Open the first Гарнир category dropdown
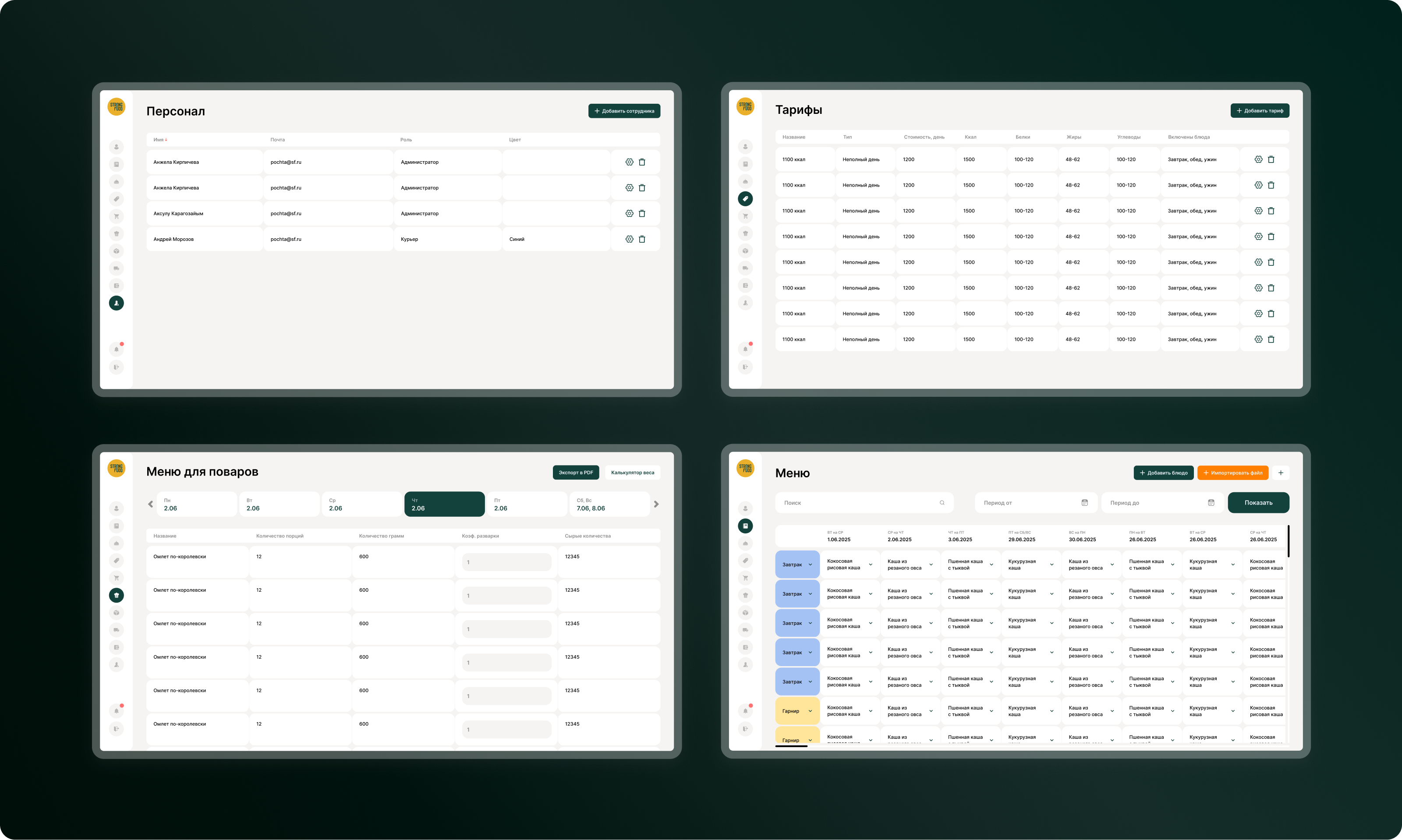The width and height of the screenshot is (1402, 840). [x=810, y=711]
